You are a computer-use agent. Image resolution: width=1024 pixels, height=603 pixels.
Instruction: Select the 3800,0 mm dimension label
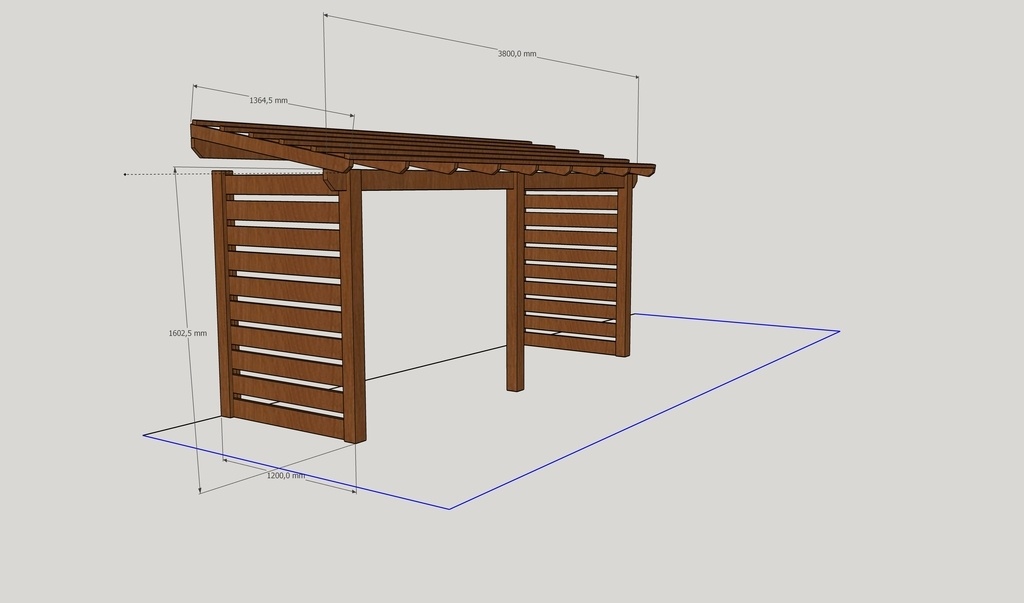pyautogui.click(x=517, y=54)
